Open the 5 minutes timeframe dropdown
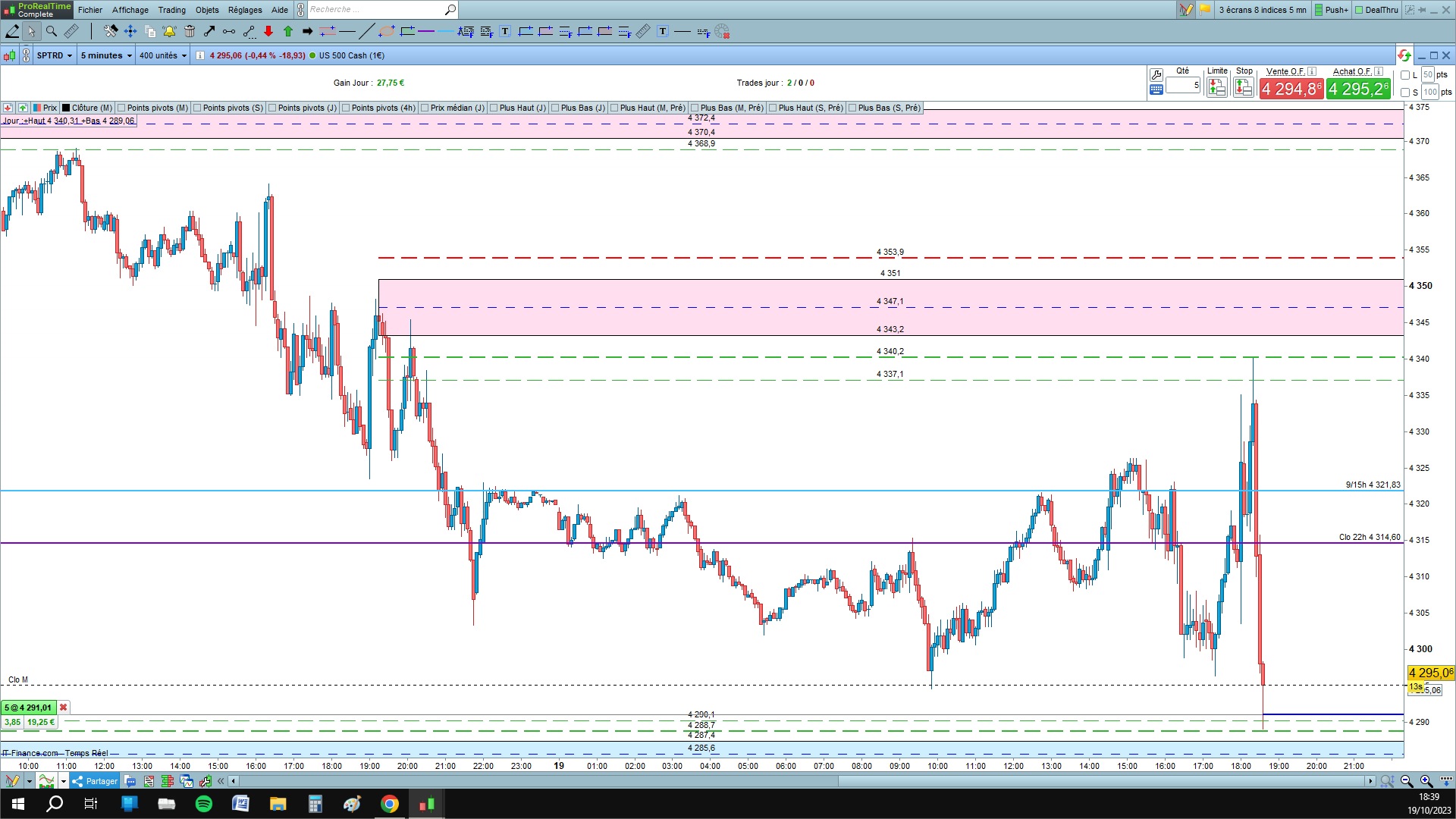Viewport: 1456px width, 819px height. click(106, 55)
